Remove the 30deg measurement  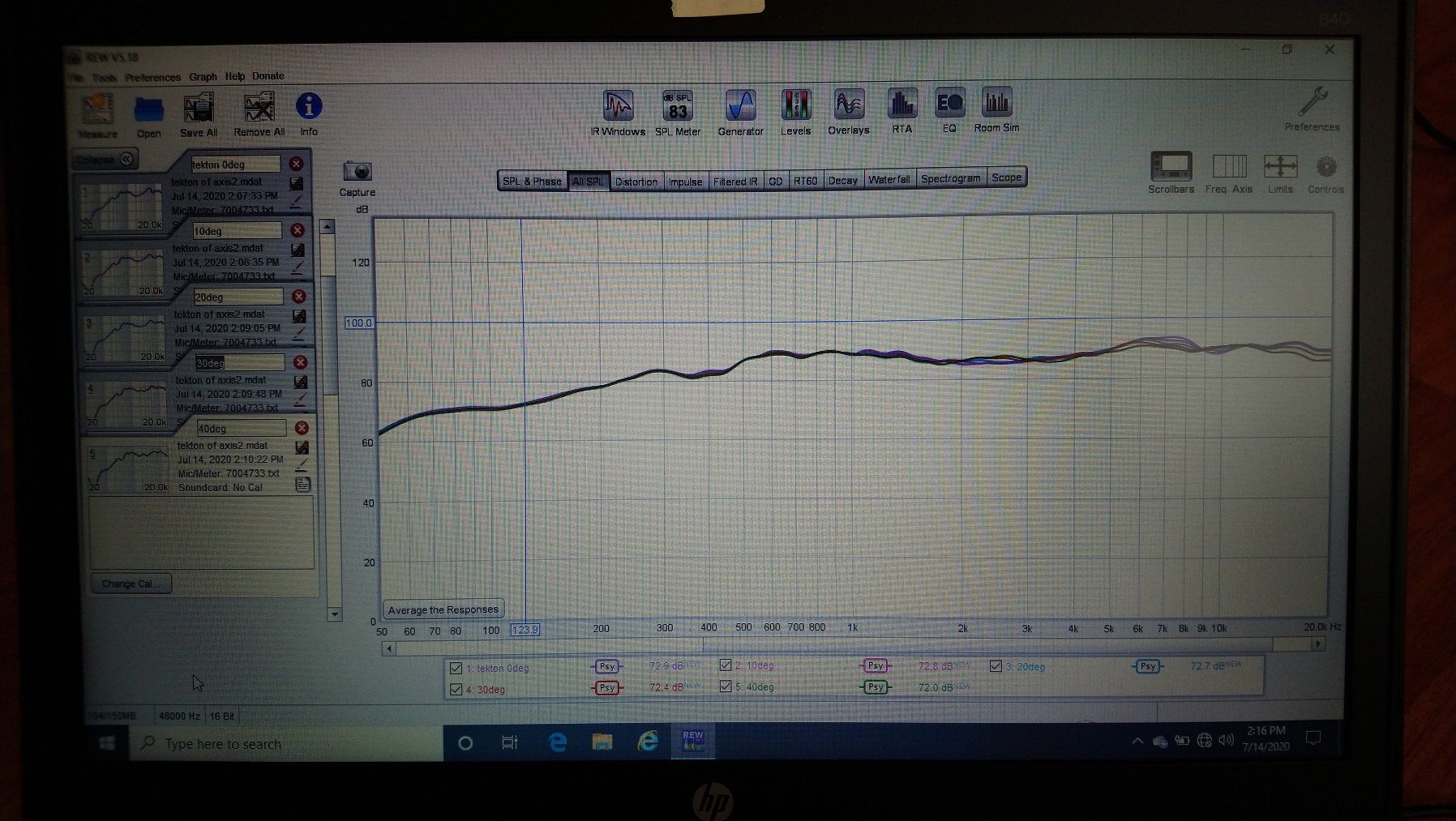300,362
